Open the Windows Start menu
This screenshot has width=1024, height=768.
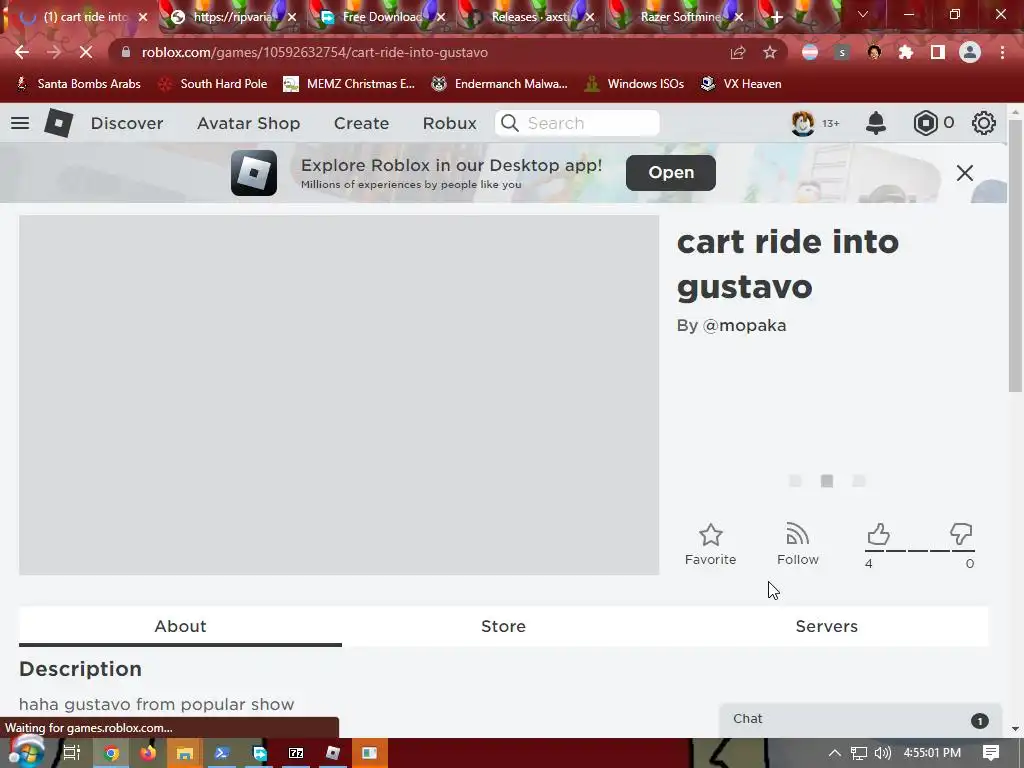tap(25, 752)
